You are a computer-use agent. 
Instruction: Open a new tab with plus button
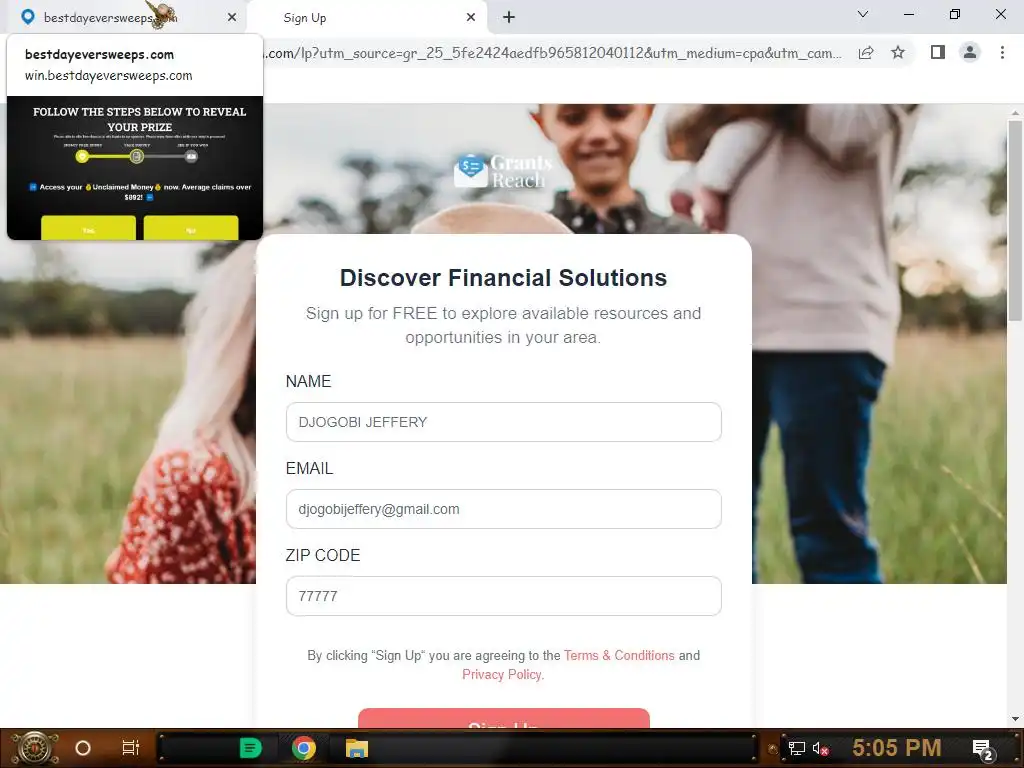point(509,18)
